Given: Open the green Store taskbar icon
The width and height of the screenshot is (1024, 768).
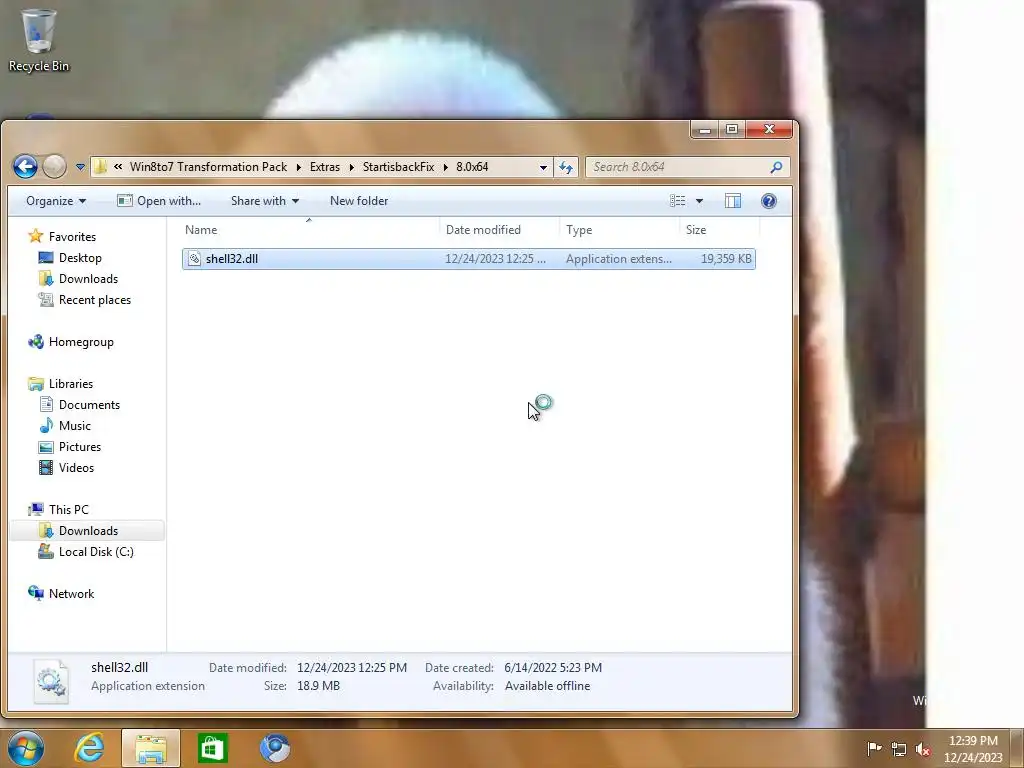Looking at the screenshot, I should (x=213, y=748).
